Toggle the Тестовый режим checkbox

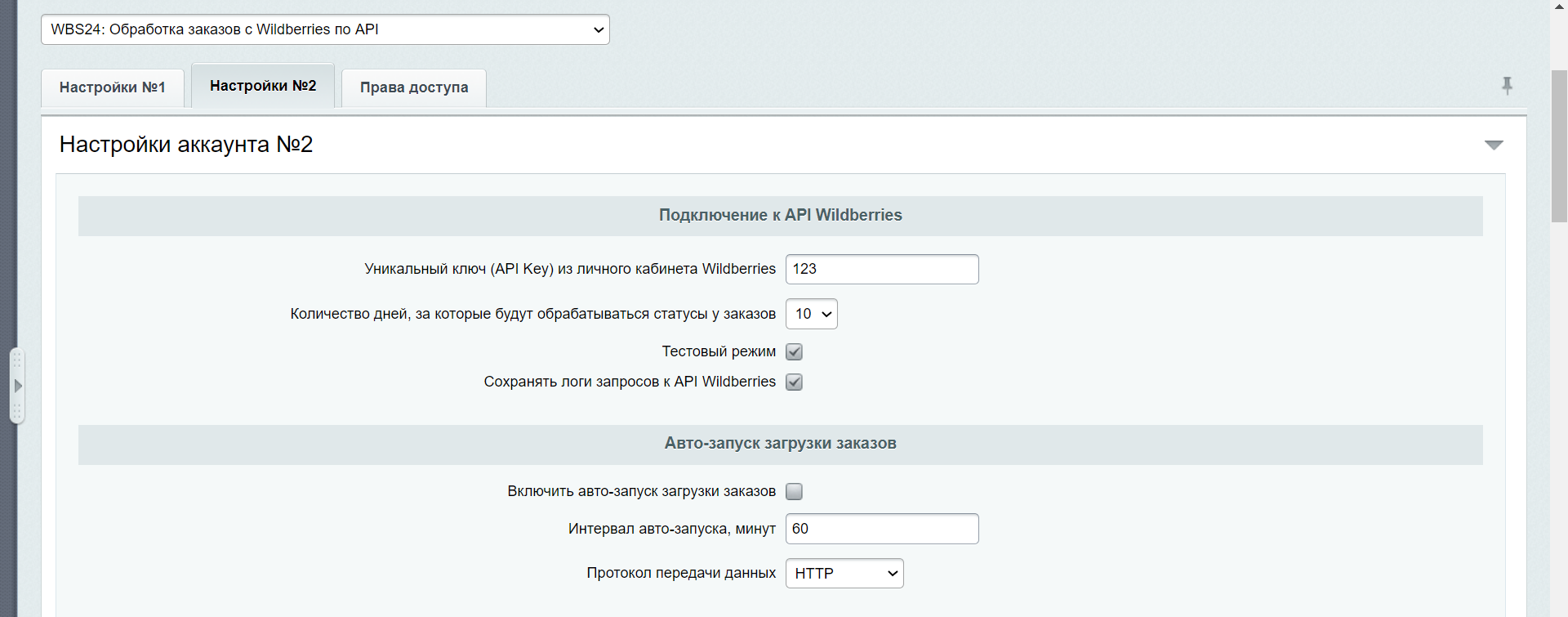pyautogui.click(x=794, y=351)
